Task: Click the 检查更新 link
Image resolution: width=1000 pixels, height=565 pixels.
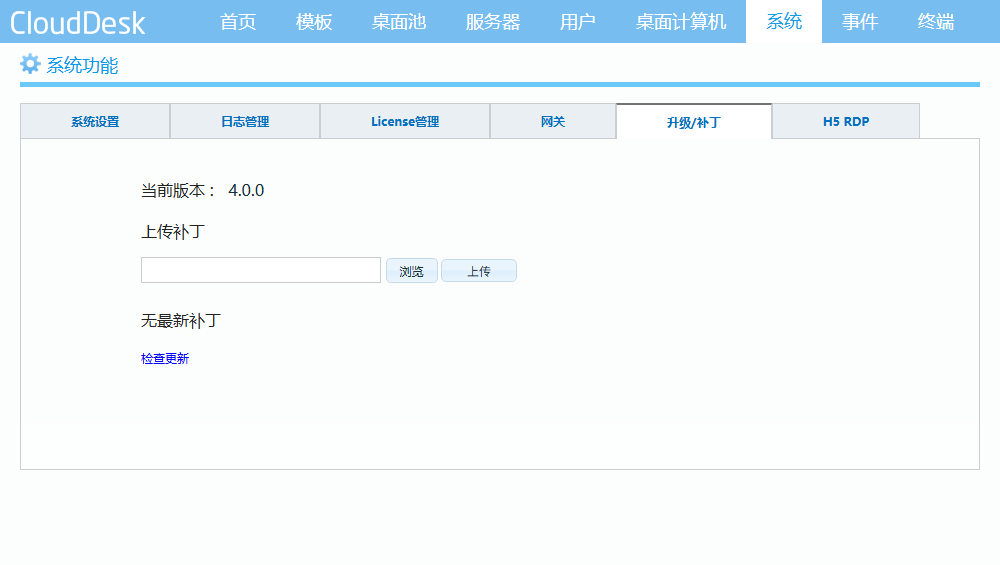Action: pyautogui.click(x=165, y=358)
